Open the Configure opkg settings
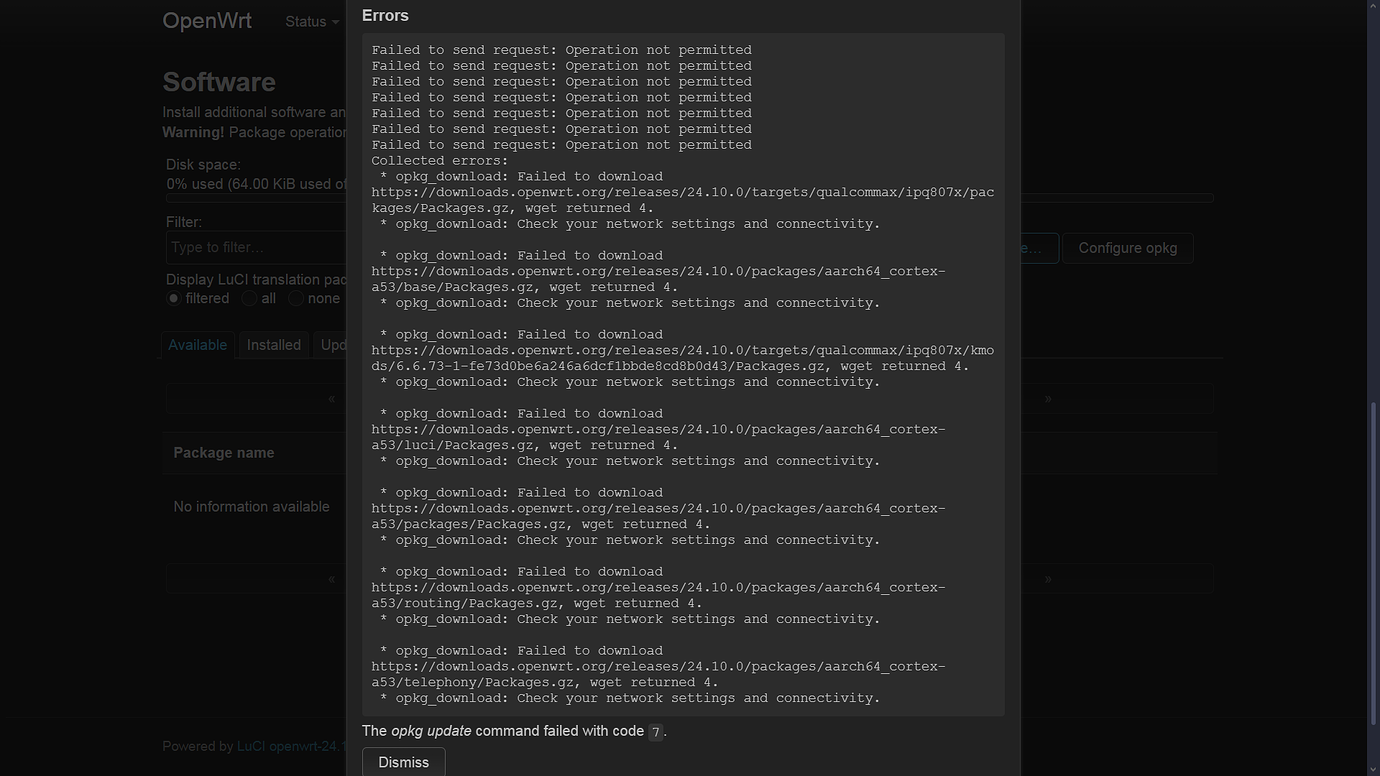The width and height of the screenshot is (1380, 776). pos(1127,248)
